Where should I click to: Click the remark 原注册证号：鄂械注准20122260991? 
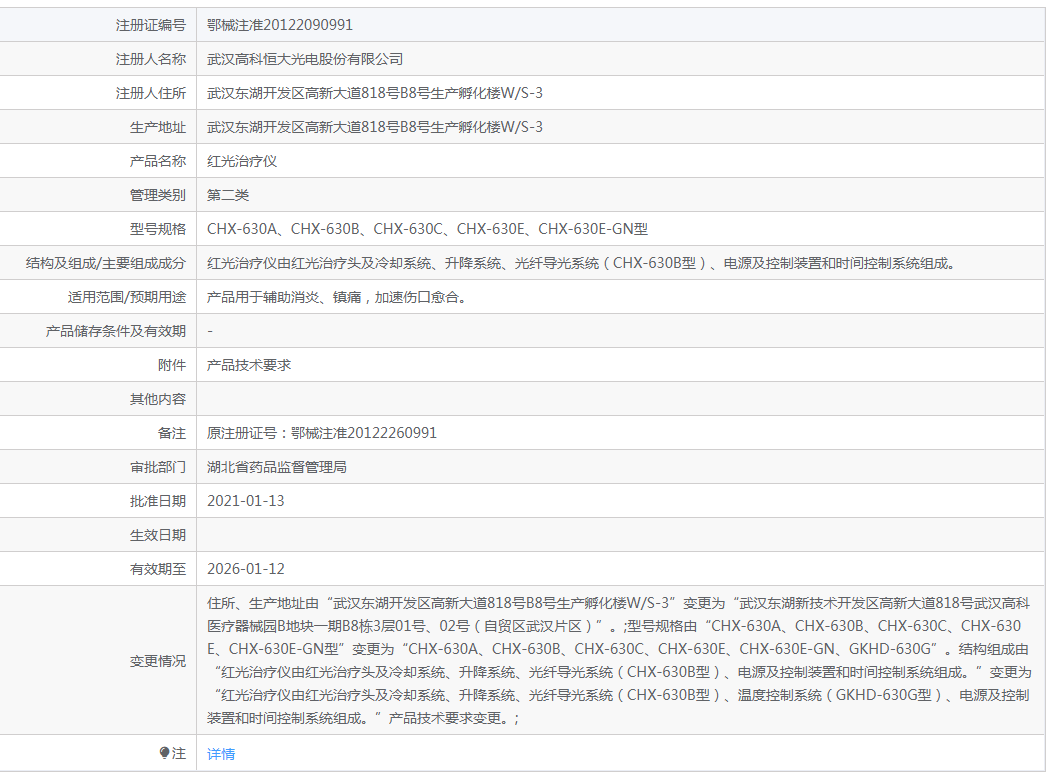[321, 433]
